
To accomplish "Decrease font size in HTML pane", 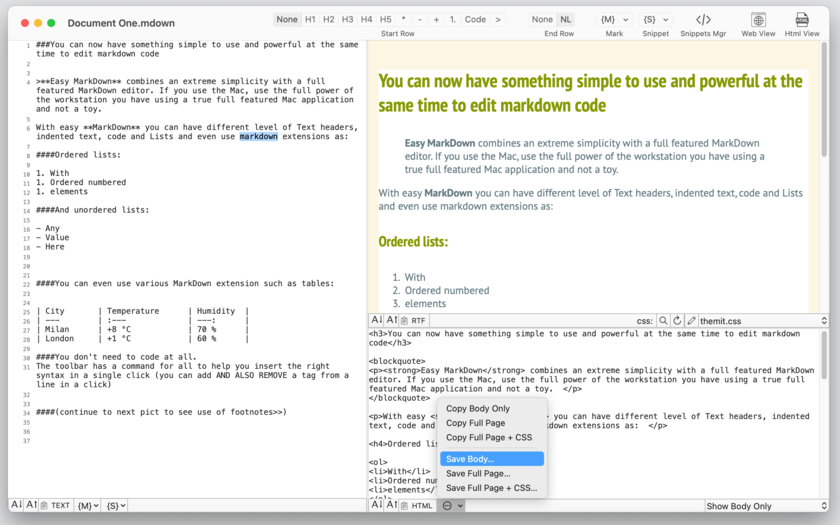I will tap(377, 505).
